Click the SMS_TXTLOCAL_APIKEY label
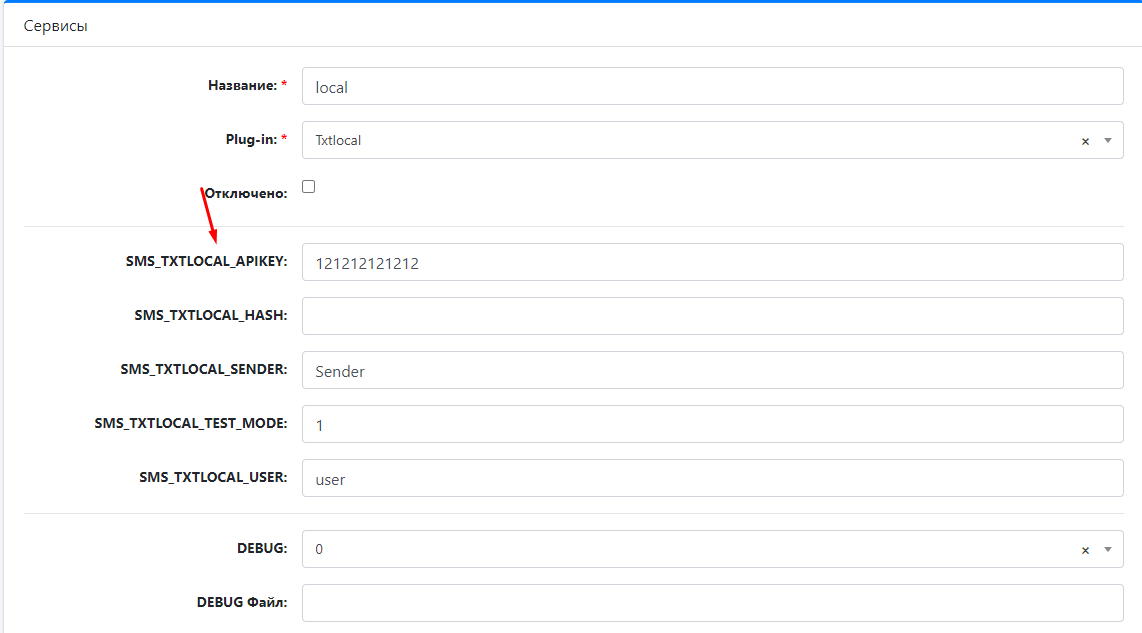This screenshot has height=633, width=1142. tap(206, 262)
